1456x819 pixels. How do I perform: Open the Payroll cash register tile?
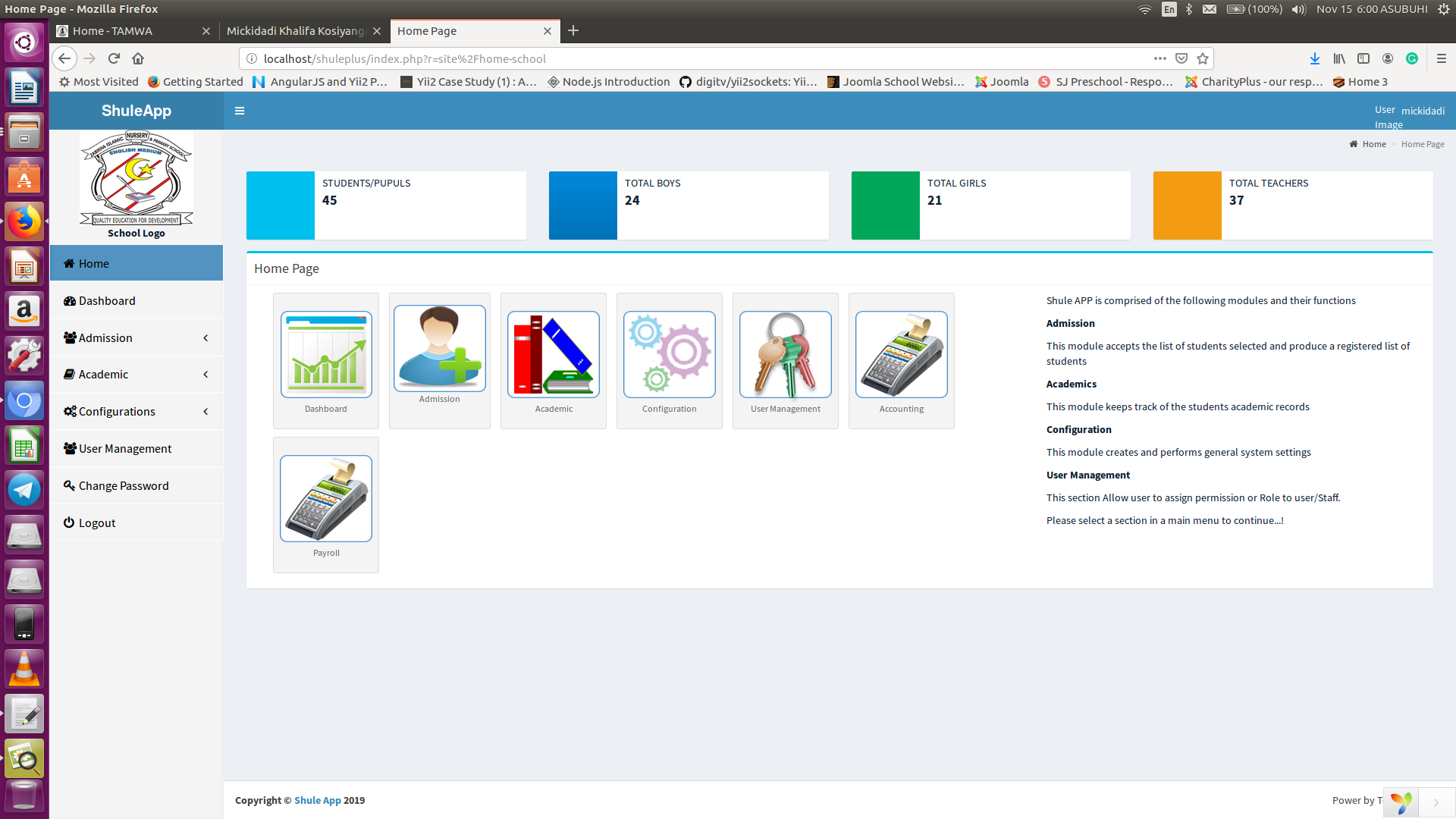326,498
